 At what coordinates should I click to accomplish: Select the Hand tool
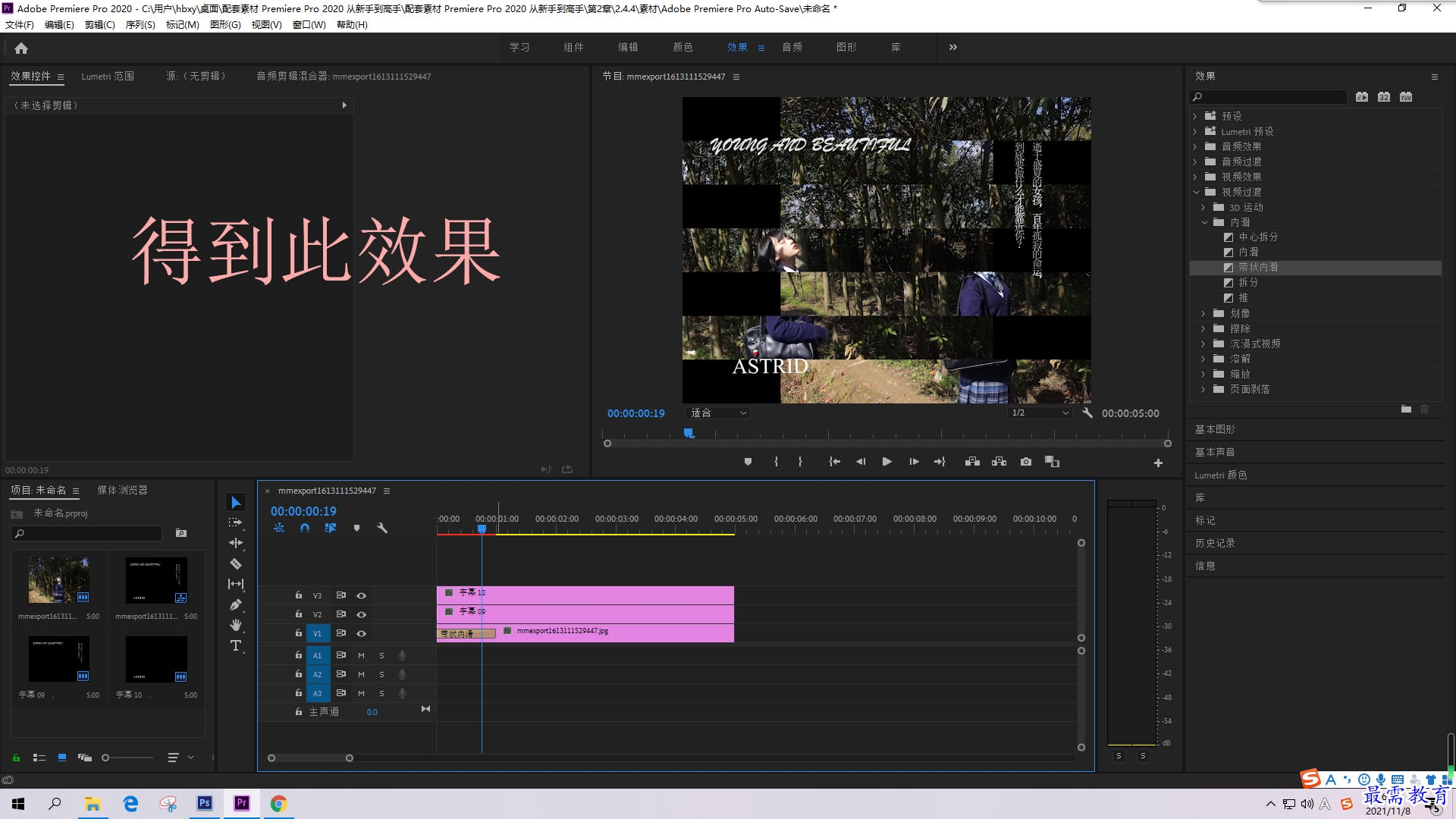click(x=236, y=625)
